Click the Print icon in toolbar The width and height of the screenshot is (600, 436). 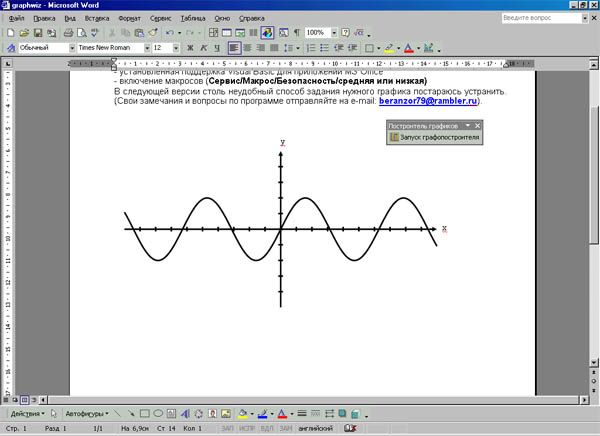coord(68,33)
